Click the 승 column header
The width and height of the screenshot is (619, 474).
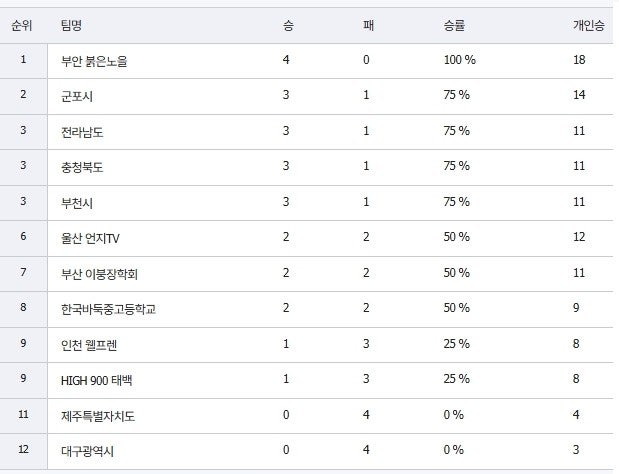click(288, 25)
